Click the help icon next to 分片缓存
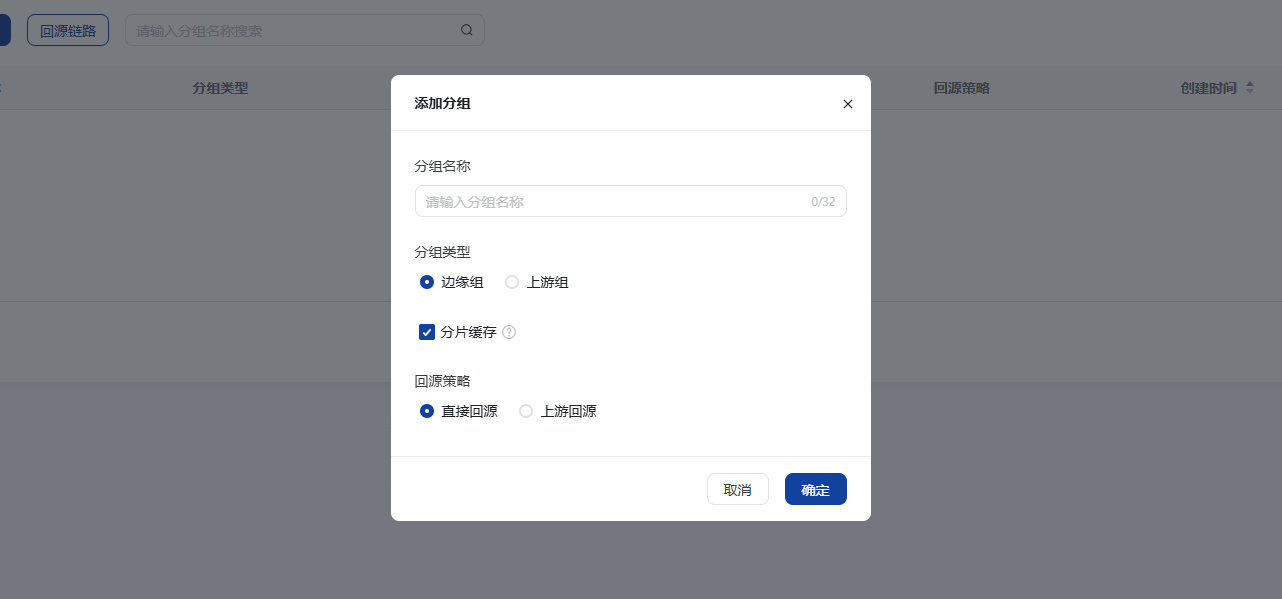The width and height of the screenshot is (1282, 599). pos(509,331)
